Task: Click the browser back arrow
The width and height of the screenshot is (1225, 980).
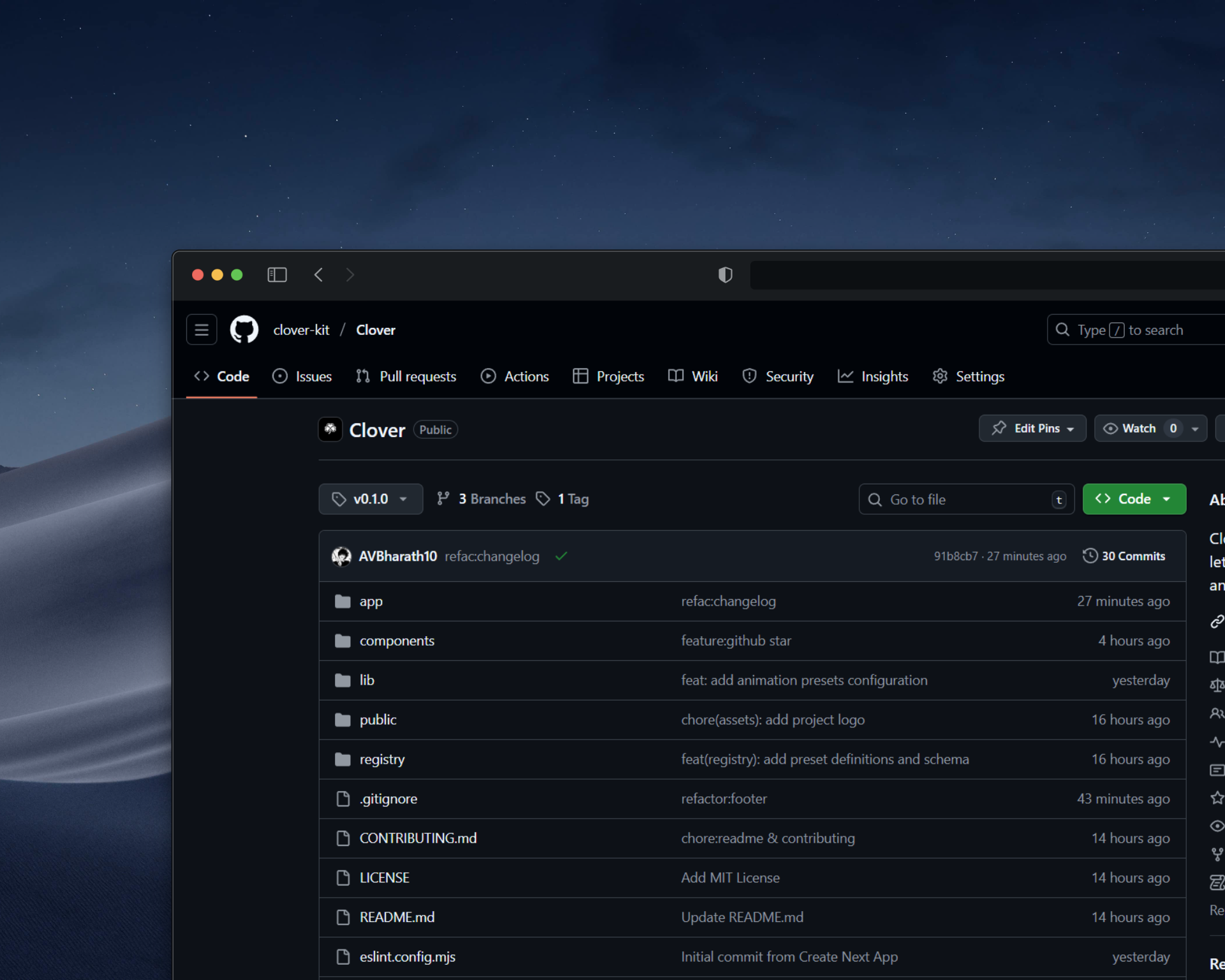Action: click(318, 275)
